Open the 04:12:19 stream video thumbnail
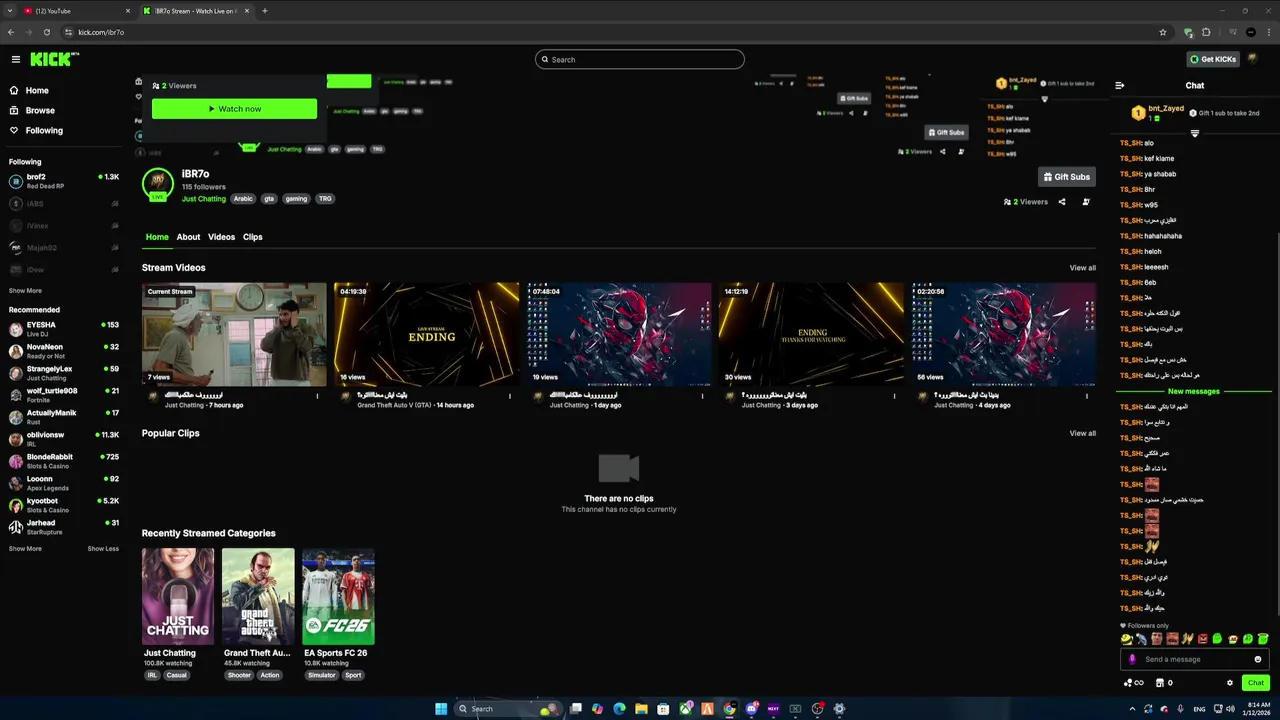Screen dimensions: 1280x720 click(811, 334)
